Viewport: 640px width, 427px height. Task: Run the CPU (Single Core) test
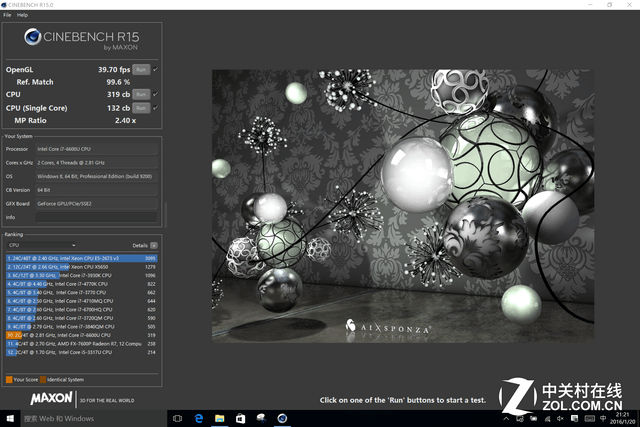pyautogui.click(x=141, y=107)
